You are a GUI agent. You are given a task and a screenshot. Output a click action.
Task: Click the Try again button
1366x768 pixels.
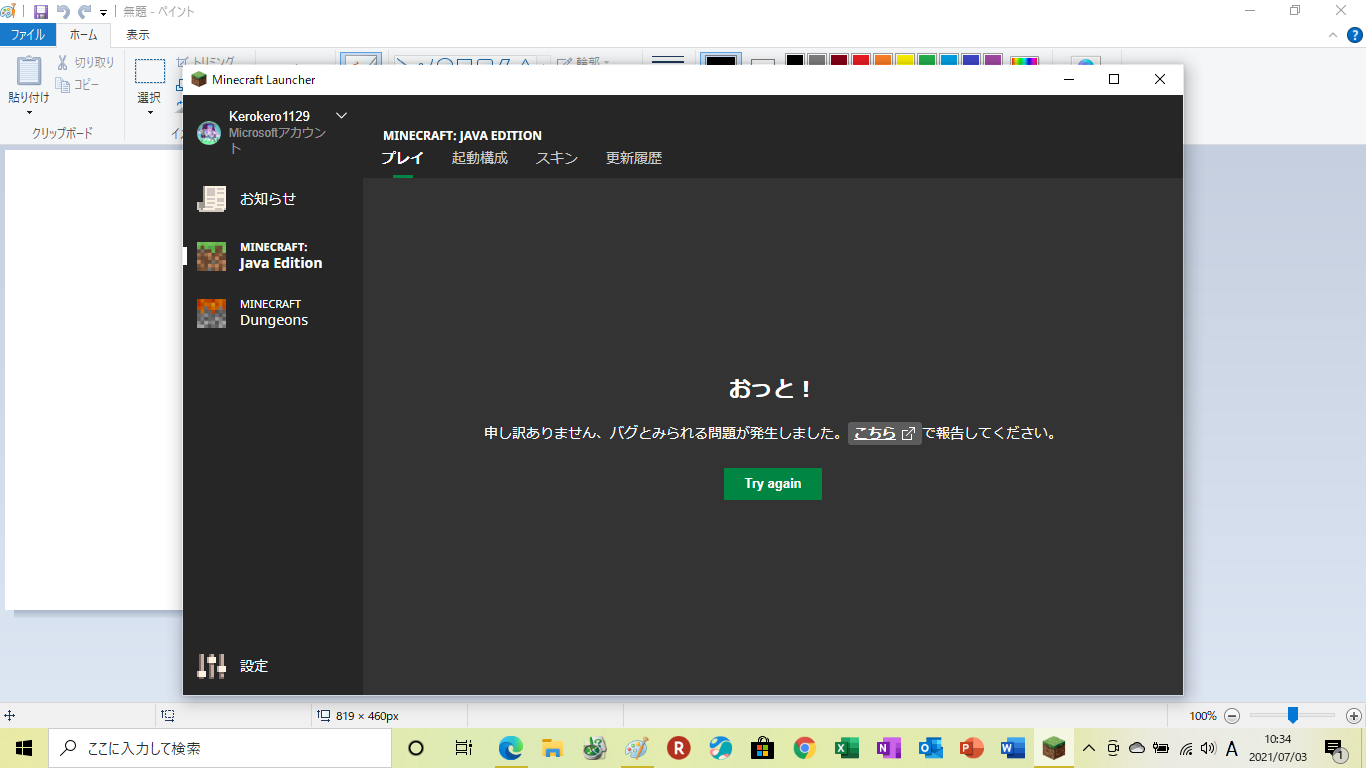(x=772, y=484)
